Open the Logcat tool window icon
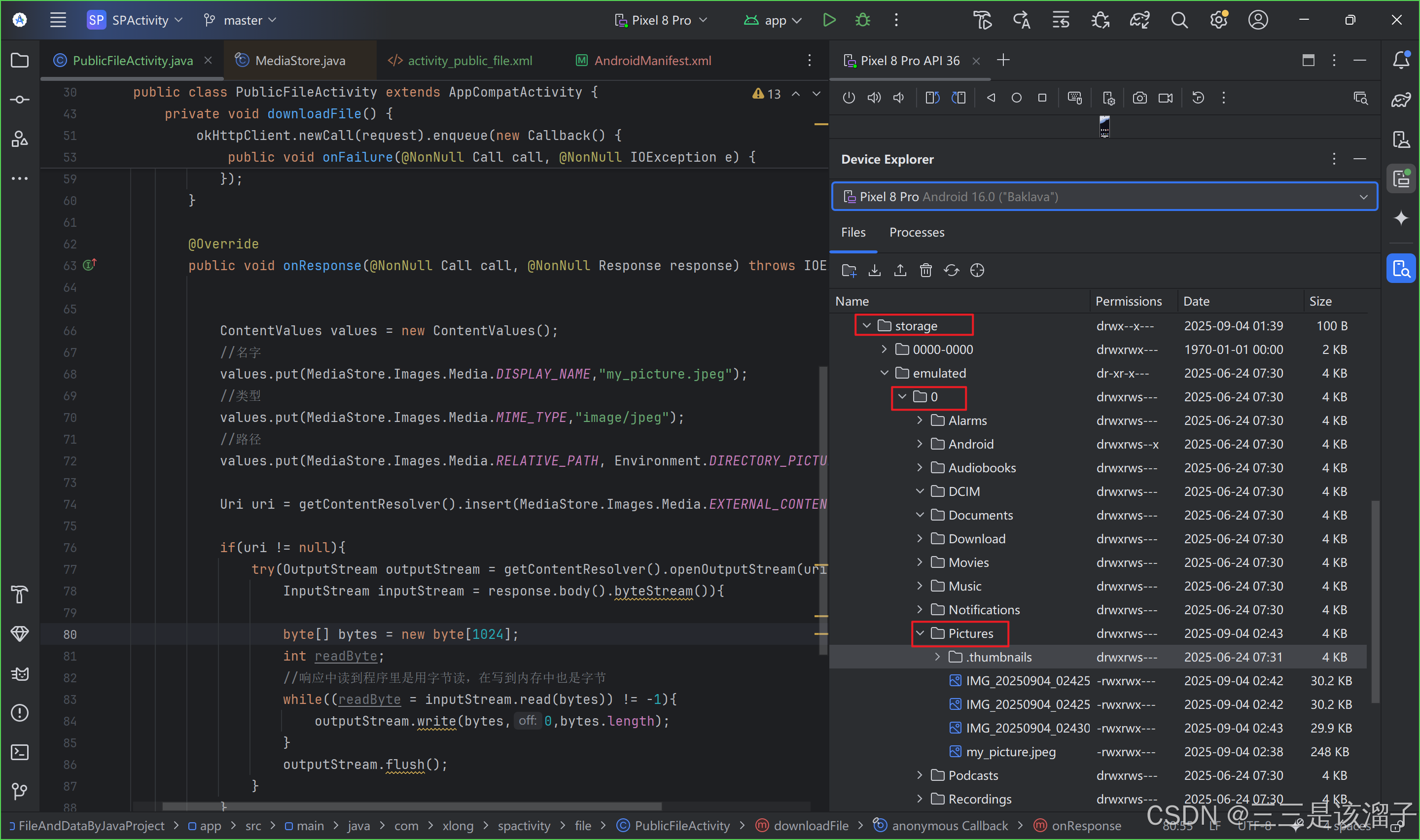 [20, 673]
